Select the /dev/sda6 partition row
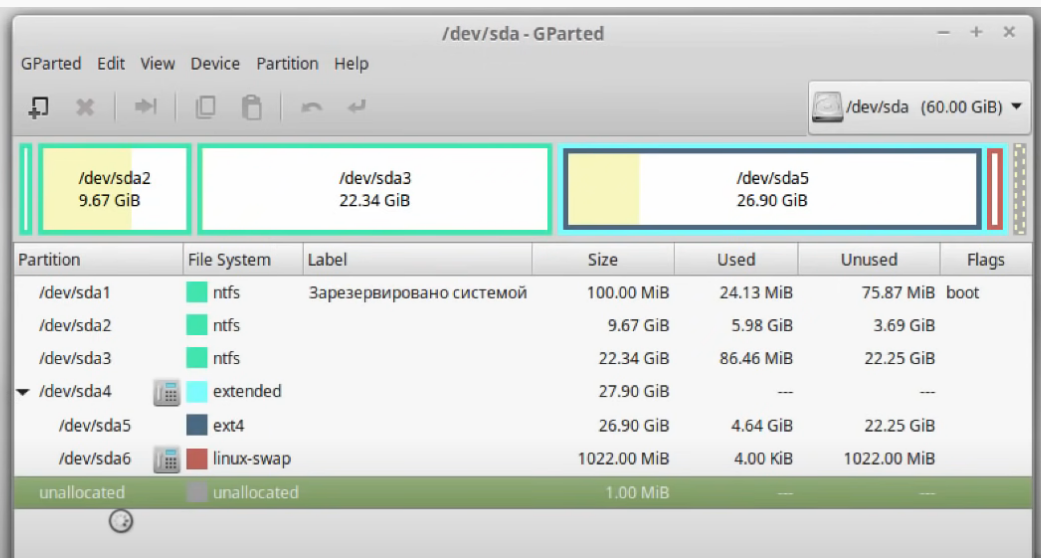Image resolution: width=1041 pixels, height=558 pixels. [522, 459]
